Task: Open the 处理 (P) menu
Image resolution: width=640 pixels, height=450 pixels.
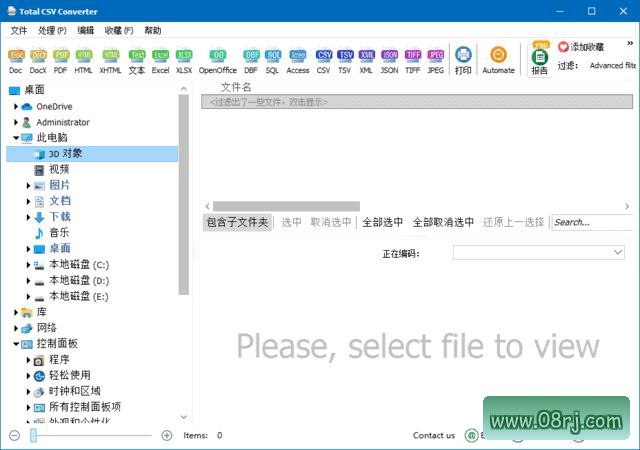Action: (52, 31)
